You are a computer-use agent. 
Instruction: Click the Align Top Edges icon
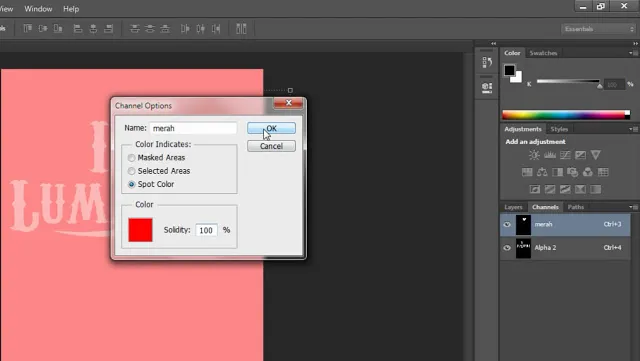[x=27, y=29]
